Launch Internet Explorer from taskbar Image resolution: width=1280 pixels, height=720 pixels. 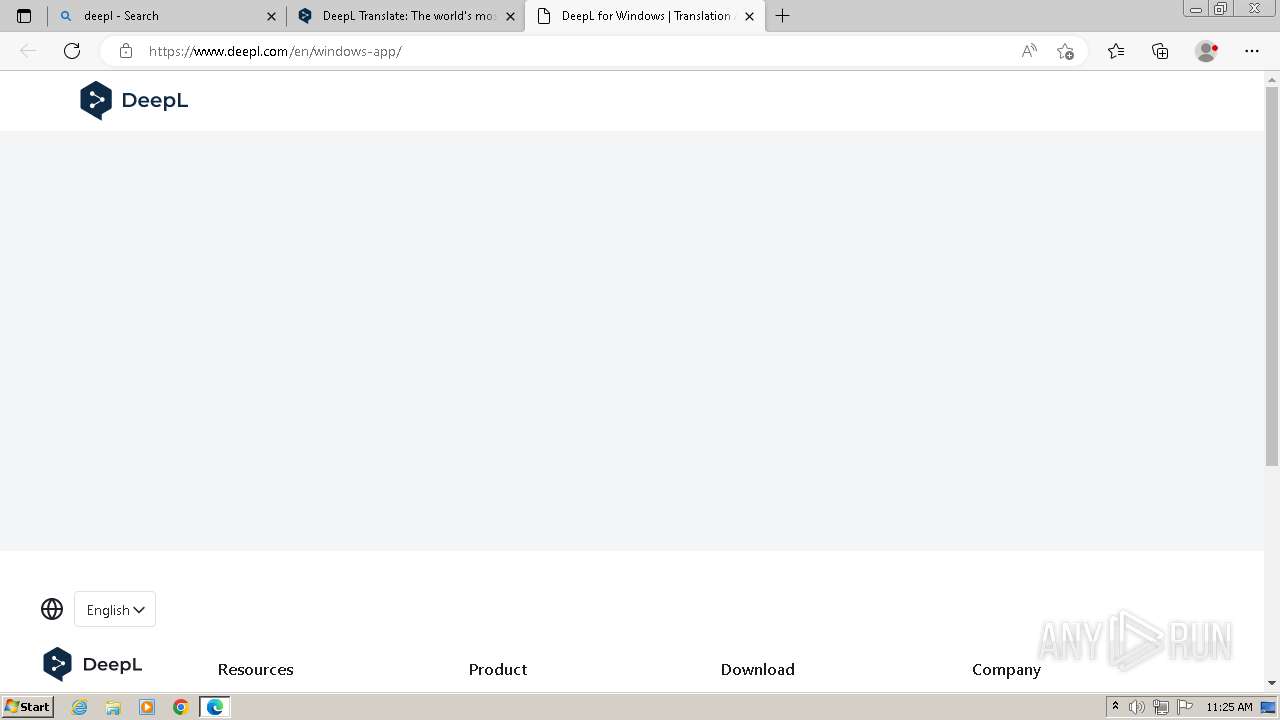(x=80, y=707)
